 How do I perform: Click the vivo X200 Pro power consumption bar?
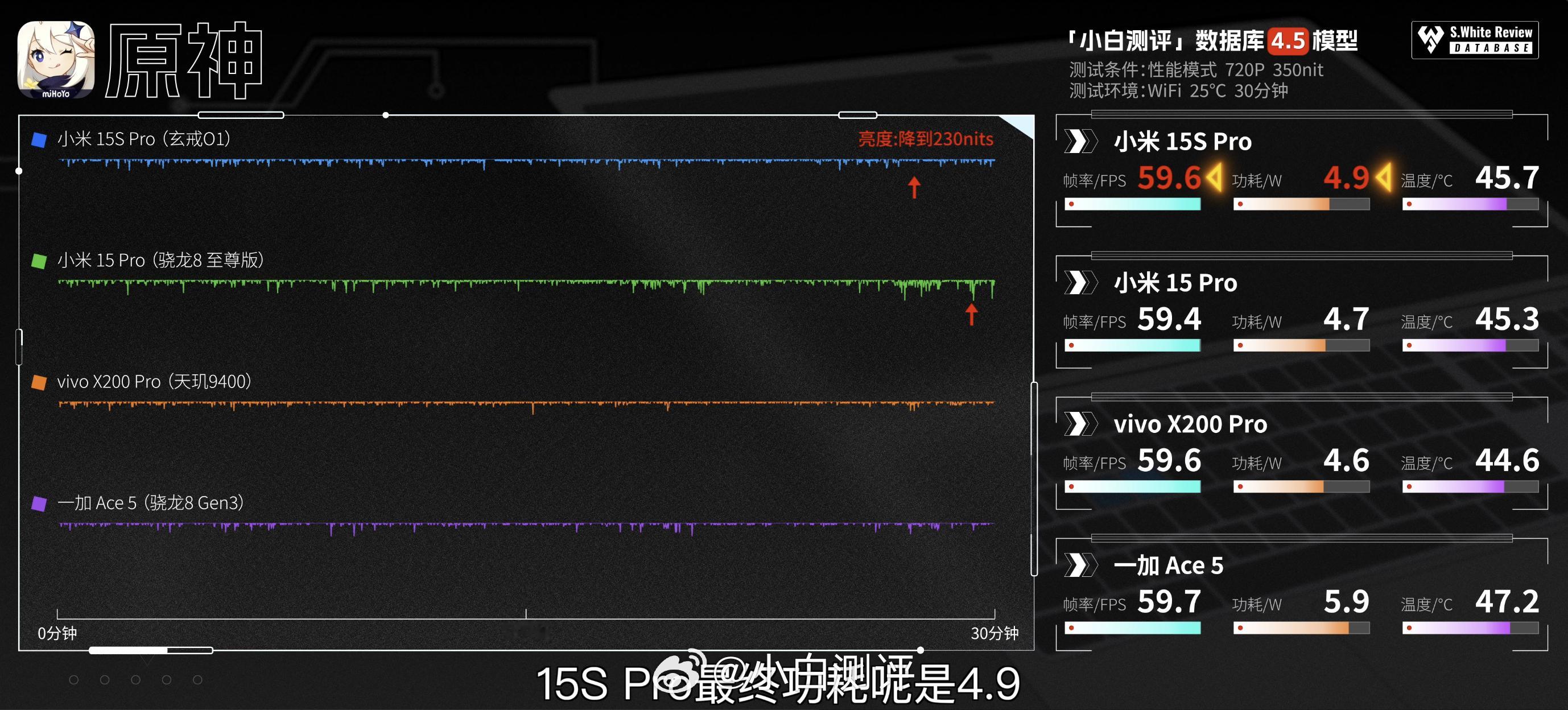click(1301, 486)
